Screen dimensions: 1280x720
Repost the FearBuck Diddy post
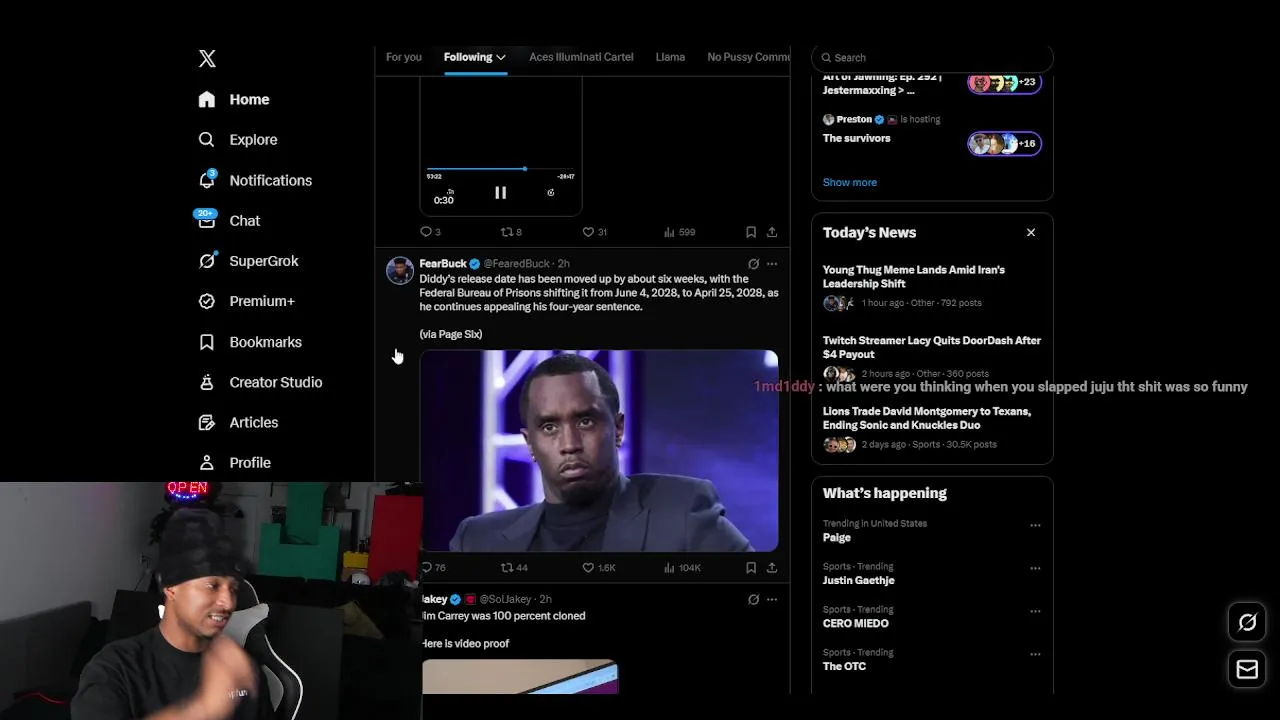[x=514, y=567]
